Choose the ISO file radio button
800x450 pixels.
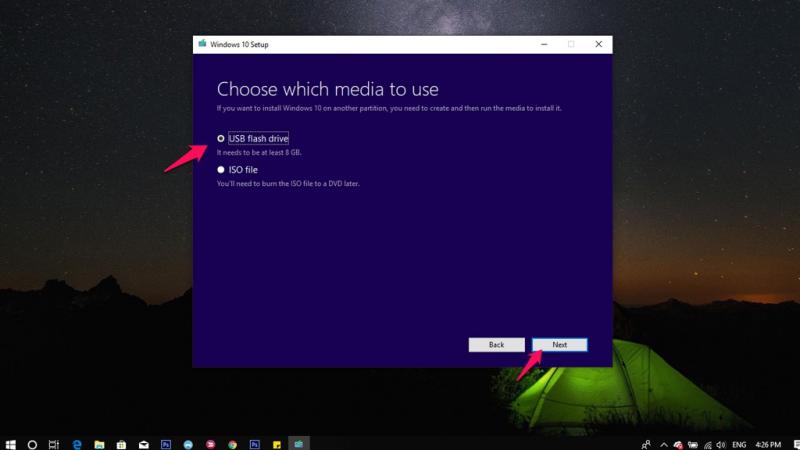pyautogui.click(x=221, y=170)
